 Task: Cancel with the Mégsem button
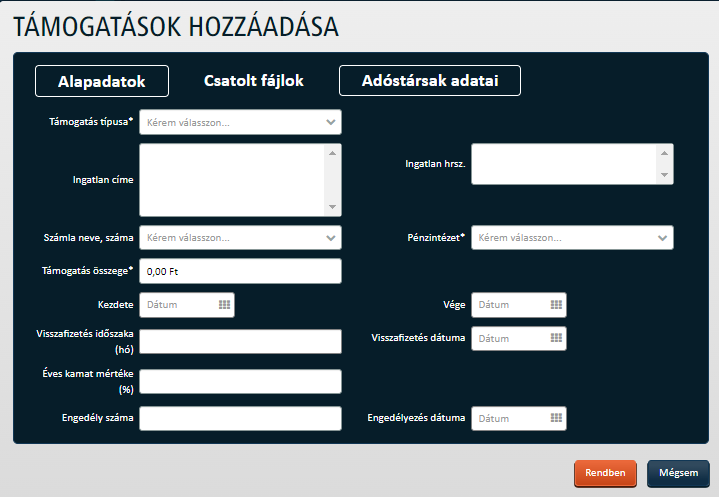tap(678, 473)
